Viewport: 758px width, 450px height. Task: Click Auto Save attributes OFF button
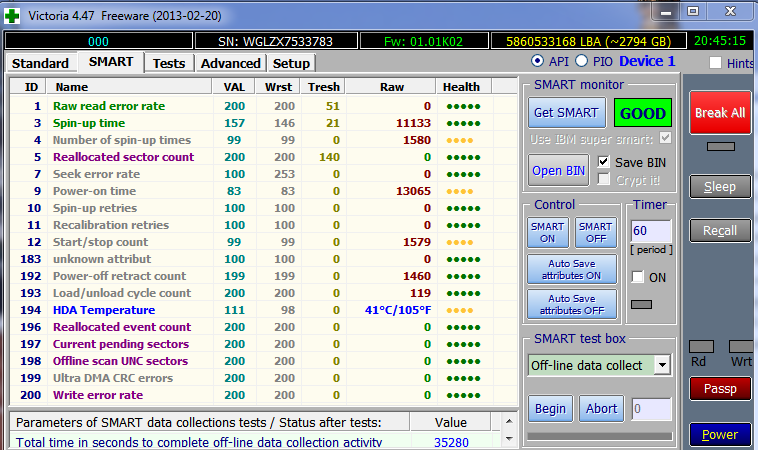click(572, 305)
